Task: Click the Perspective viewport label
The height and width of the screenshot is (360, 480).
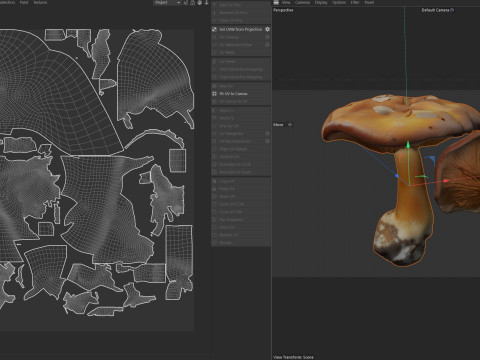Action: coord(283,10)
